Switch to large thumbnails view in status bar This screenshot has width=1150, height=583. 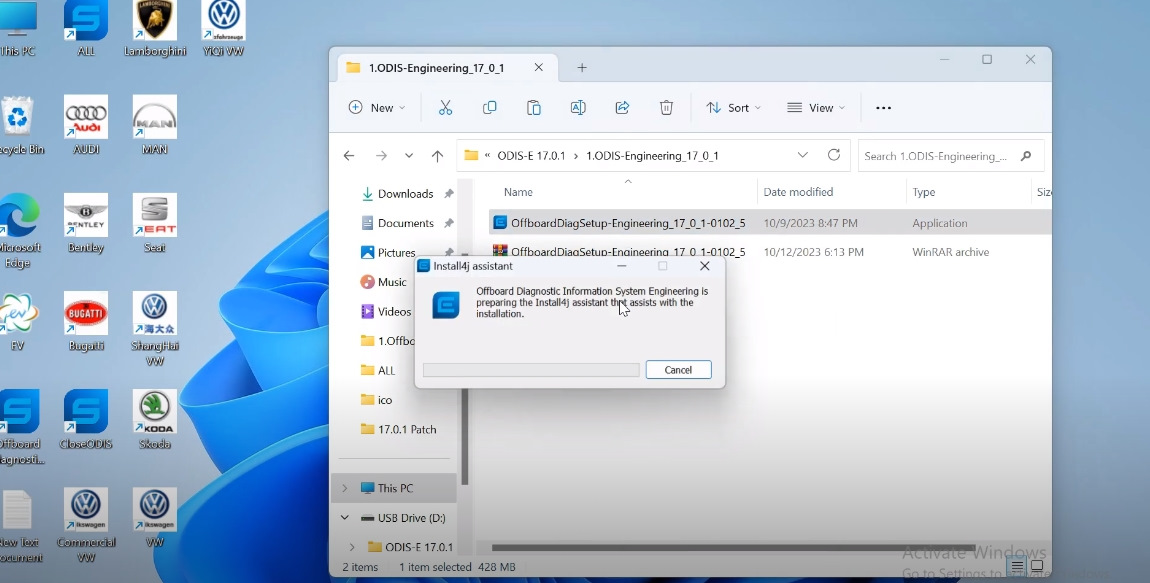click(1037, 567)
